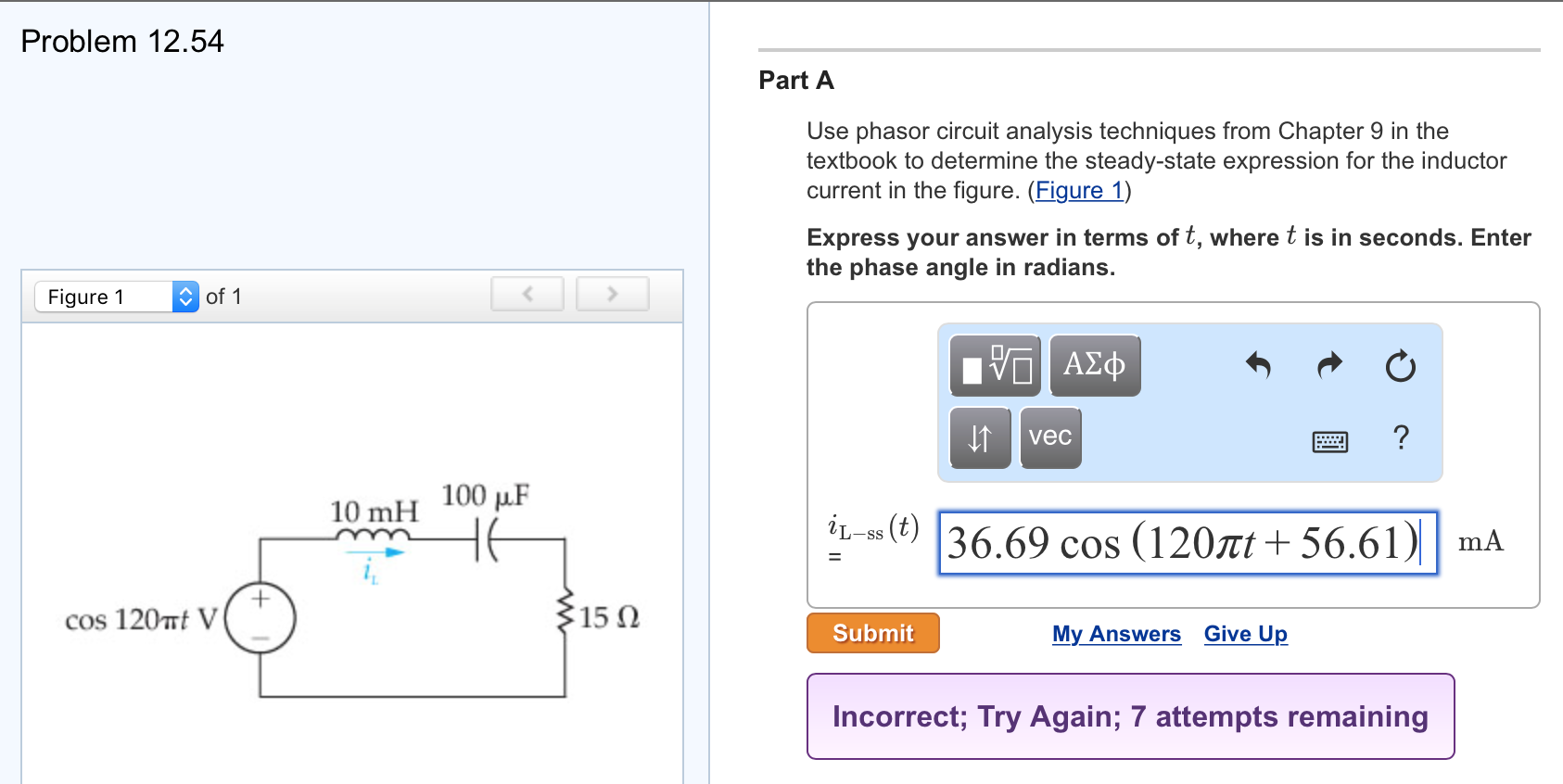The height and width of the screenshot is (784, 1563).
Task: Open equation editor help via question mark
Action: (x=1401, y=437)
